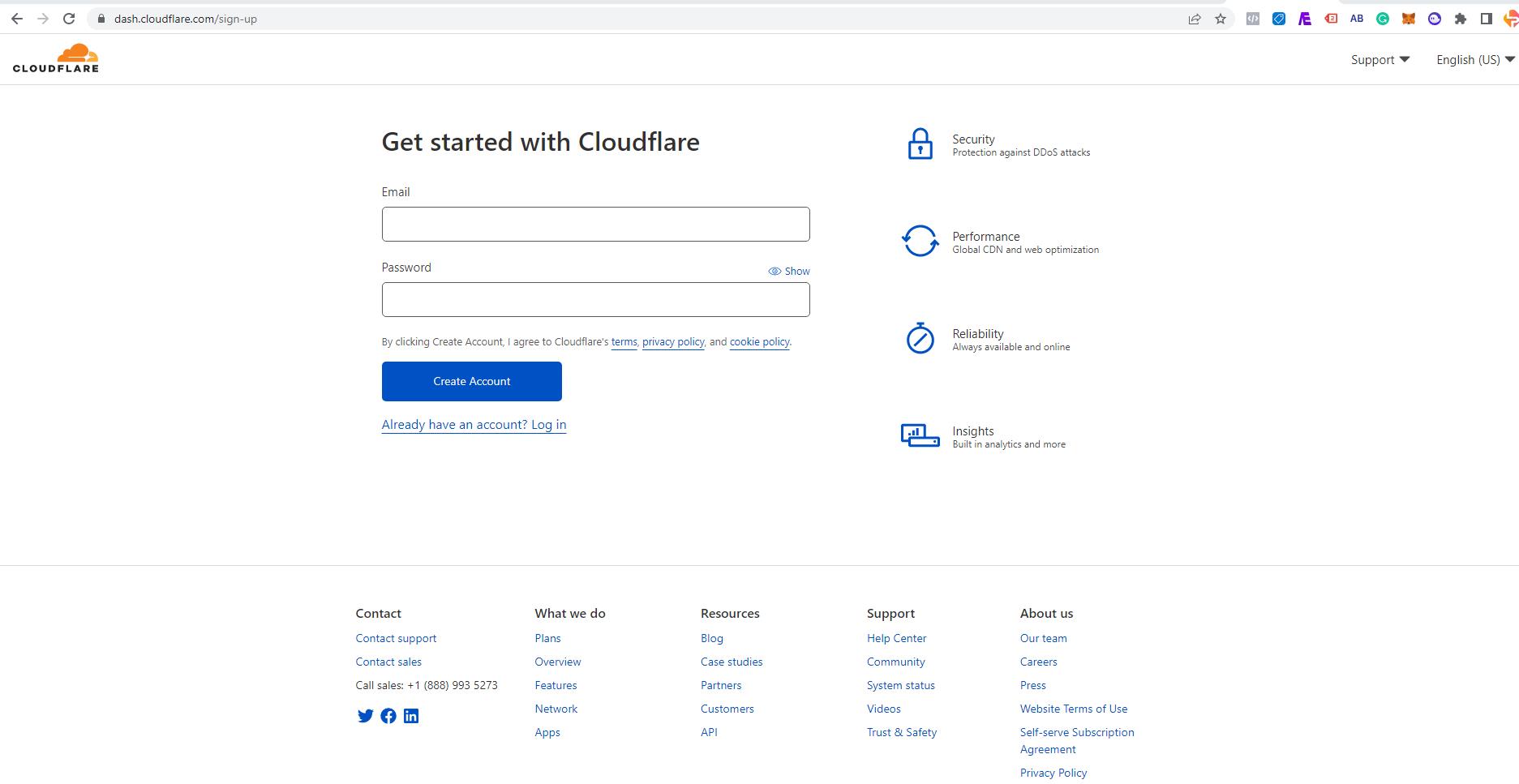This screenshot has width=1519, height=784.
Task: Open the Help Center footer link
Action: tap(896, 639)
